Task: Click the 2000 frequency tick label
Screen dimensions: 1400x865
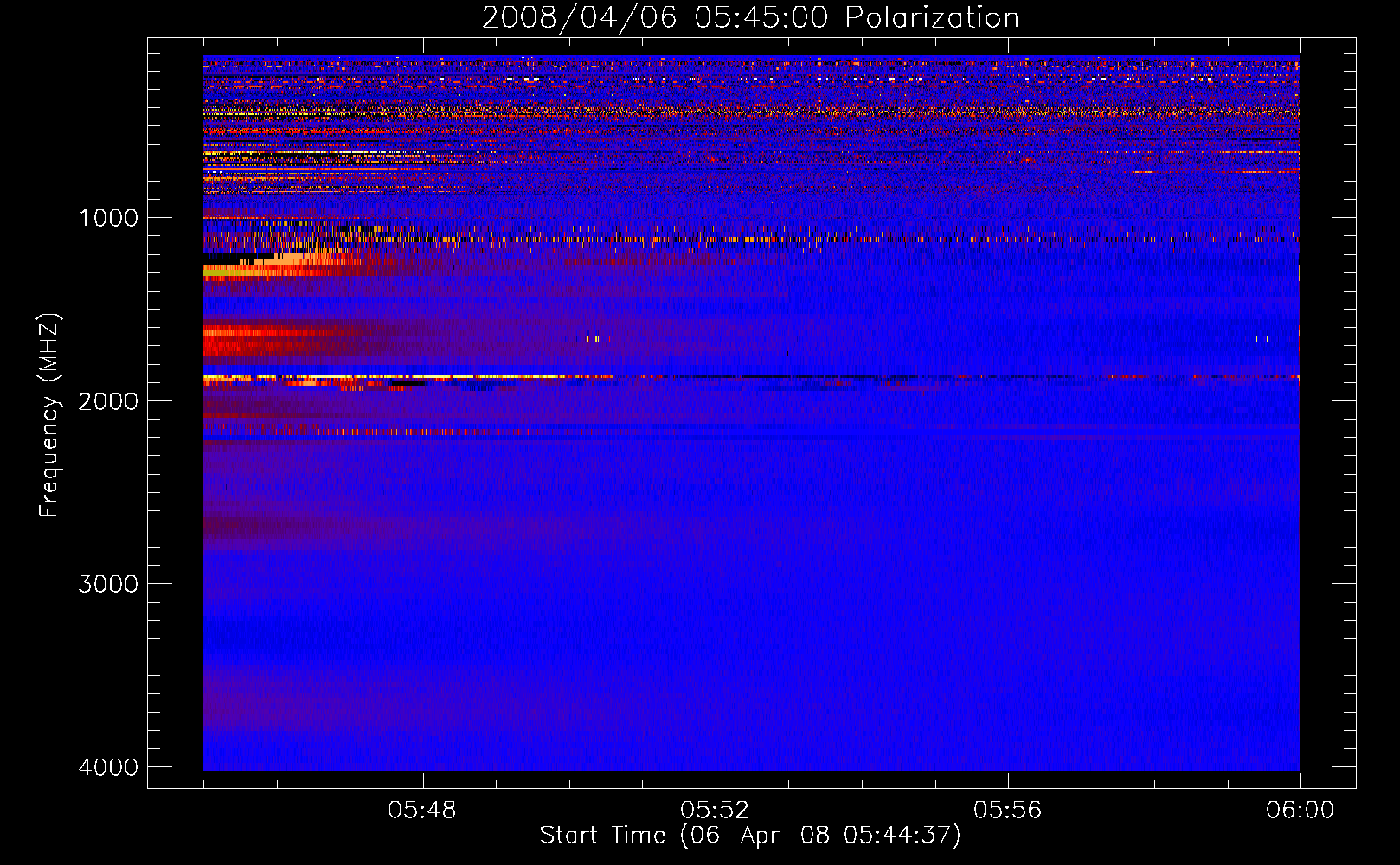Action: (108, 401)
